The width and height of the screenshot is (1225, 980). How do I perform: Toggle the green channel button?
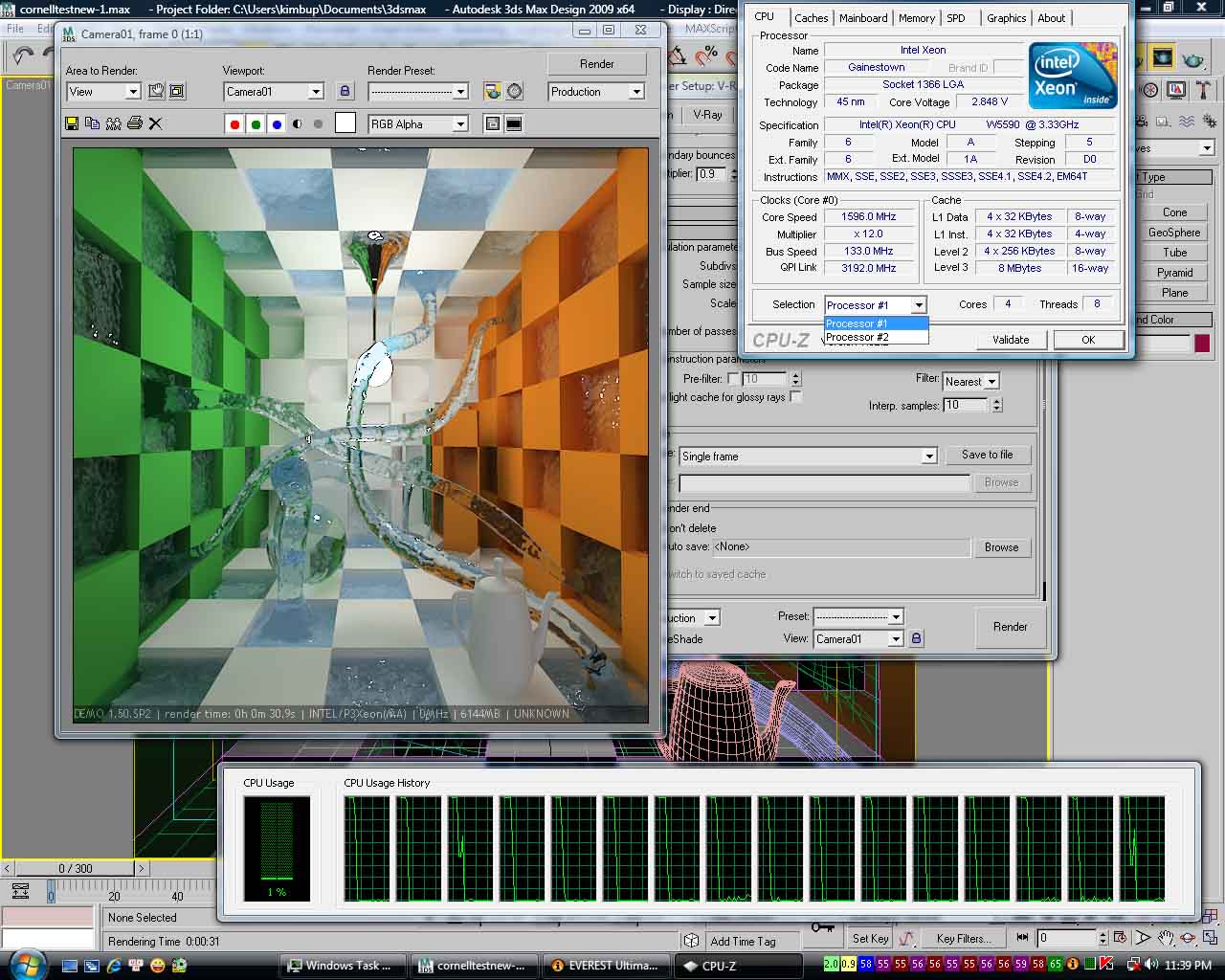256,123
